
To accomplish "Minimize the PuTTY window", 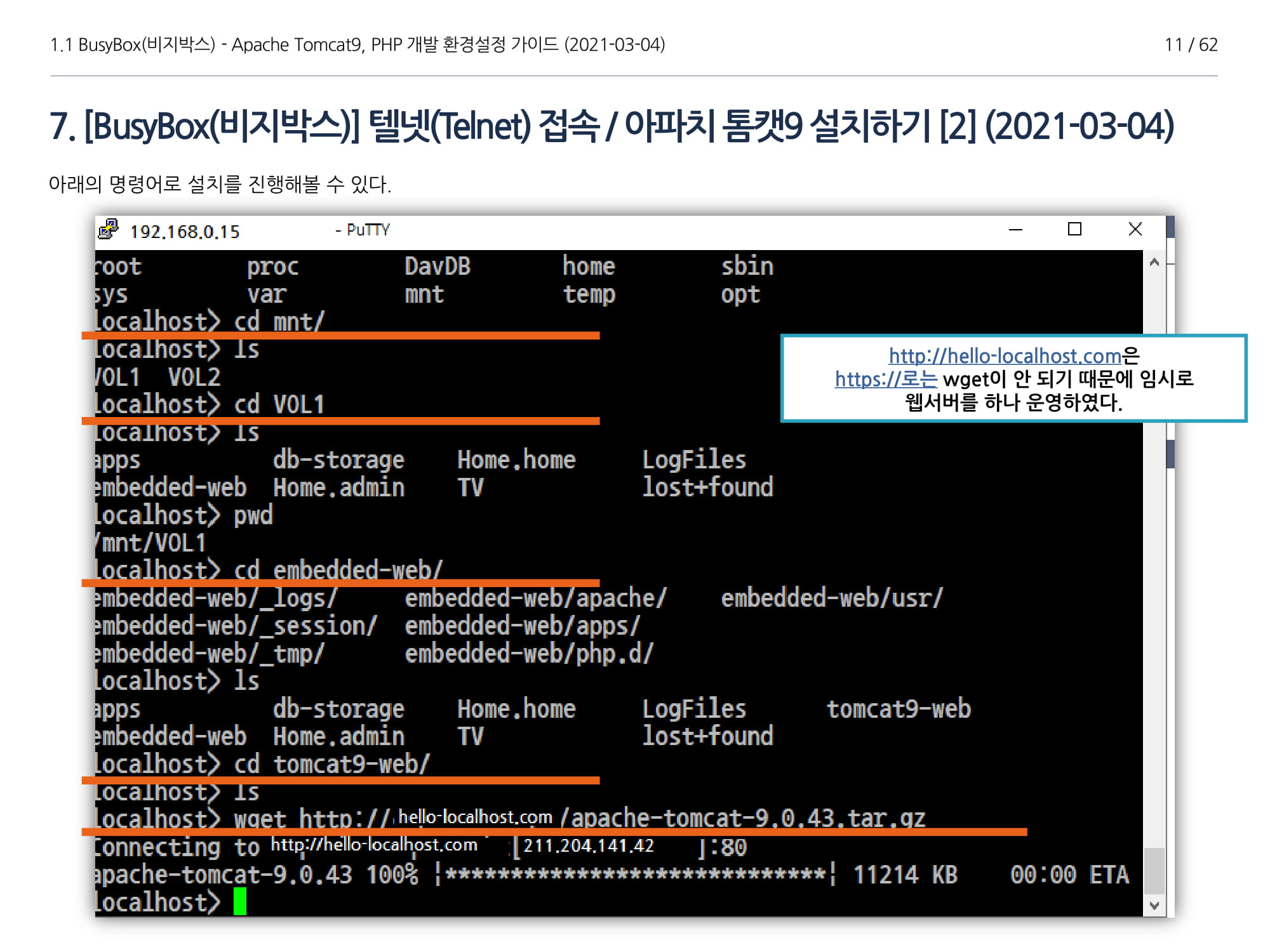I will tap(1015, 230).
